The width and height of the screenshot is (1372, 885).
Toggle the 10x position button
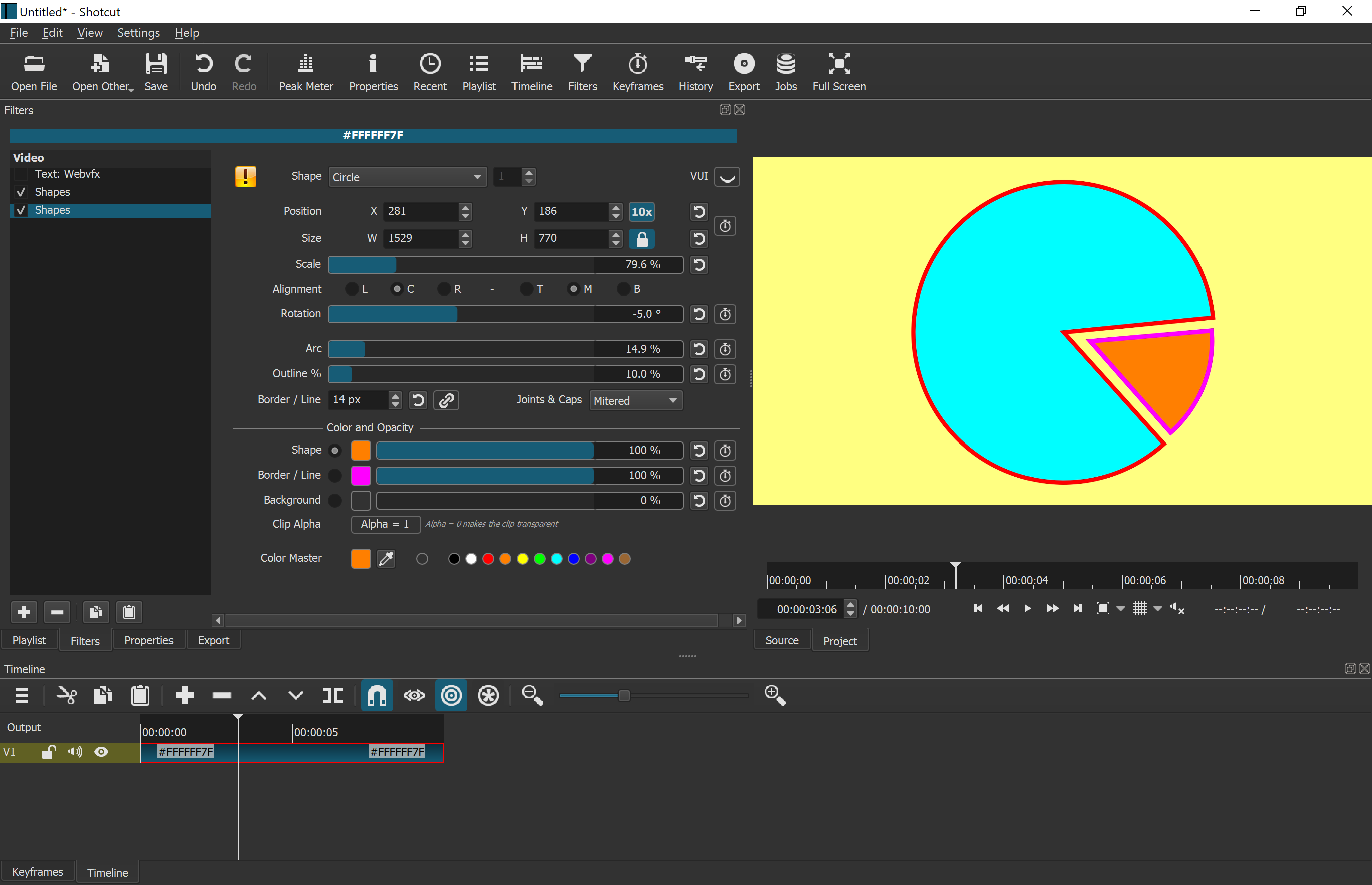coord(641,212)
